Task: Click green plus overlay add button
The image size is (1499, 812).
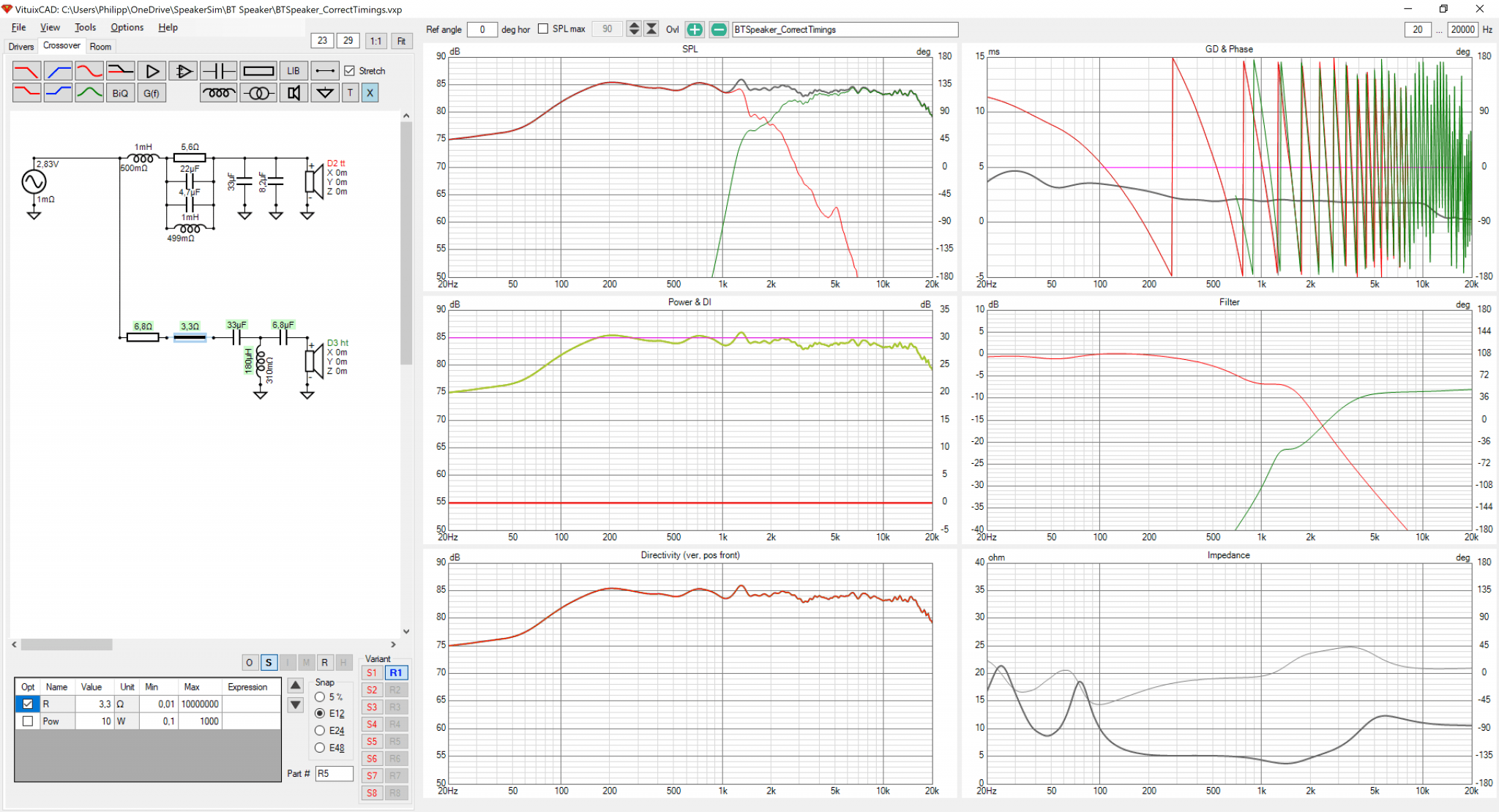Action: [695, 29]
